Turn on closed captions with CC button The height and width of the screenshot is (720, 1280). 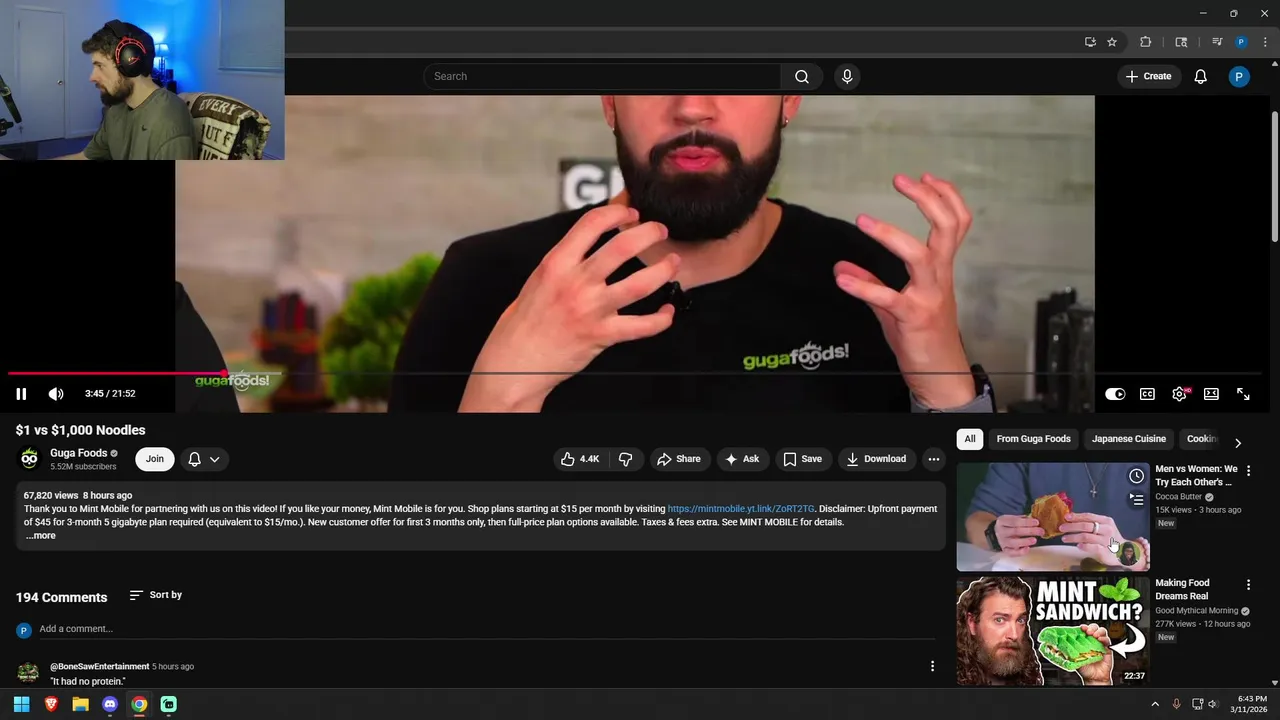(x=1147, y=394)
